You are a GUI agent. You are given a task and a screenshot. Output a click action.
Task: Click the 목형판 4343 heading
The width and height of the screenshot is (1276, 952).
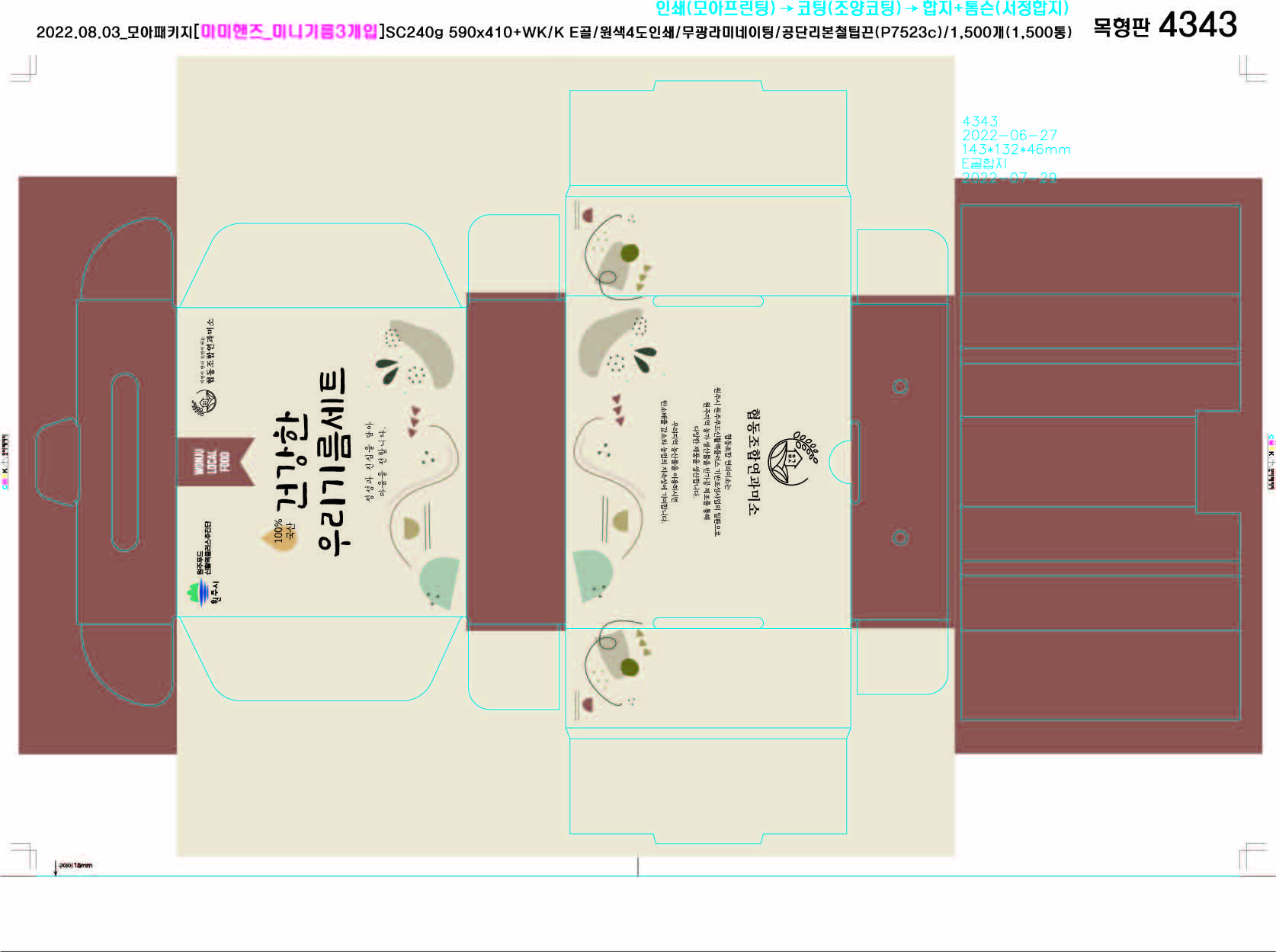pos(1164,25)
